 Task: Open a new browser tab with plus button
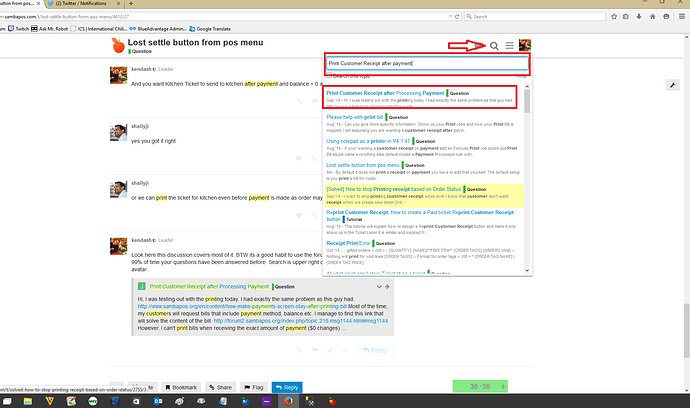(x=131, y=3)
